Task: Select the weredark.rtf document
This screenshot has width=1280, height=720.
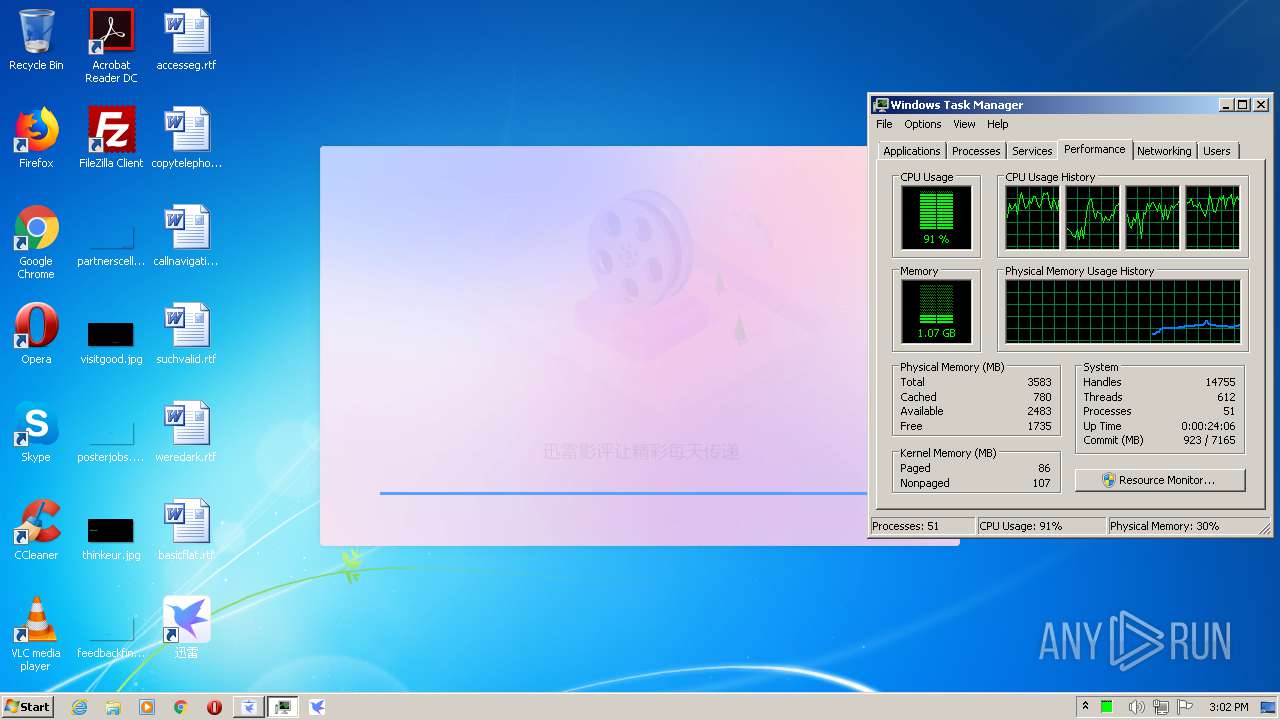Action: coord(186,432)
